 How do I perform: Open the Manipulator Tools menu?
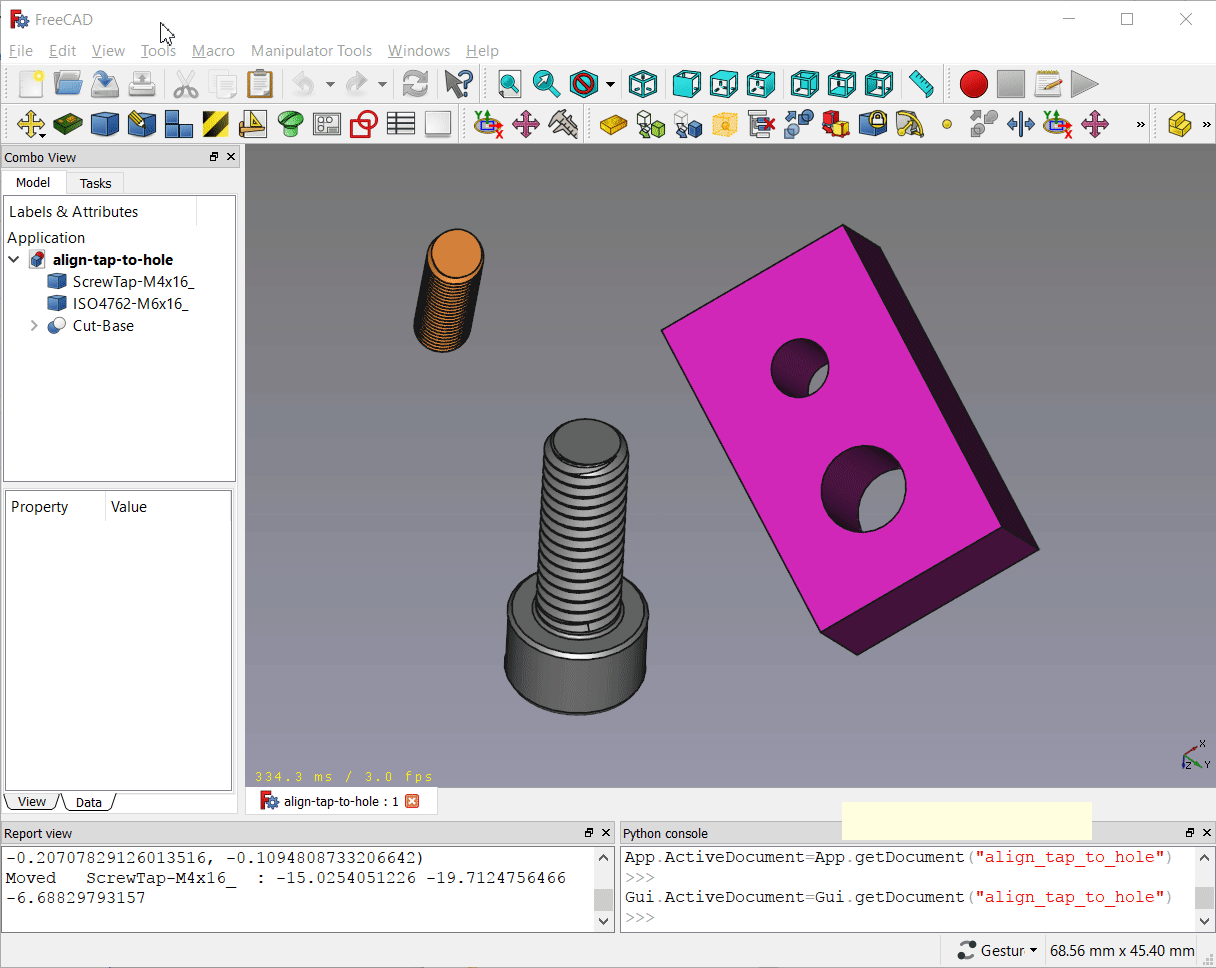coord(311,51)
